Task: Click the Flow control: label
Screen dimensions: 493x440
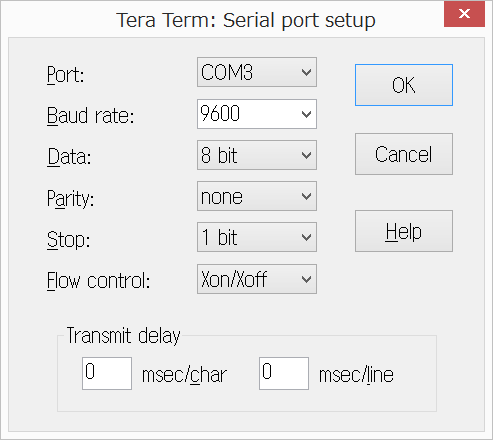Action: [x=98, y=281]
